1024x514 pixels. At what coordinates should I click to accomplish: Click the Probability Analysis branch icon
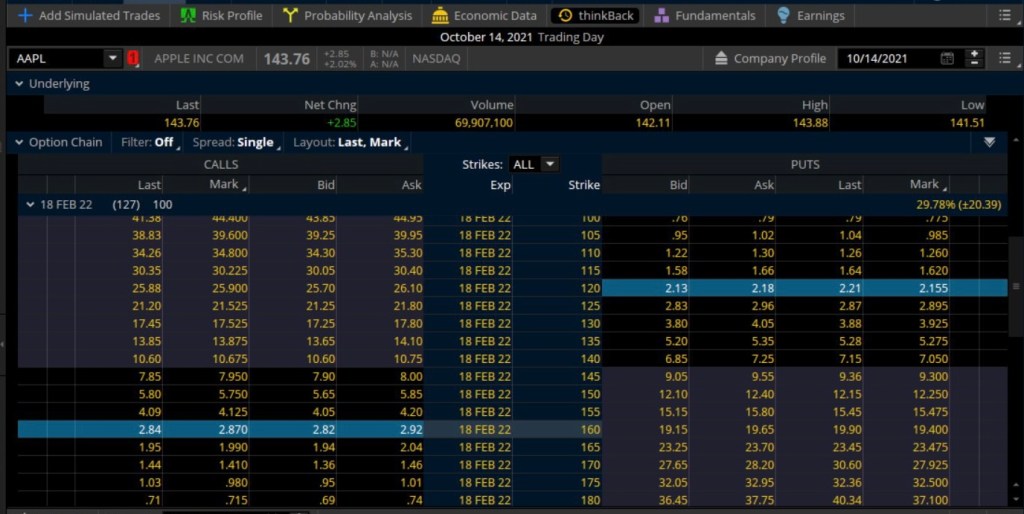291,16
